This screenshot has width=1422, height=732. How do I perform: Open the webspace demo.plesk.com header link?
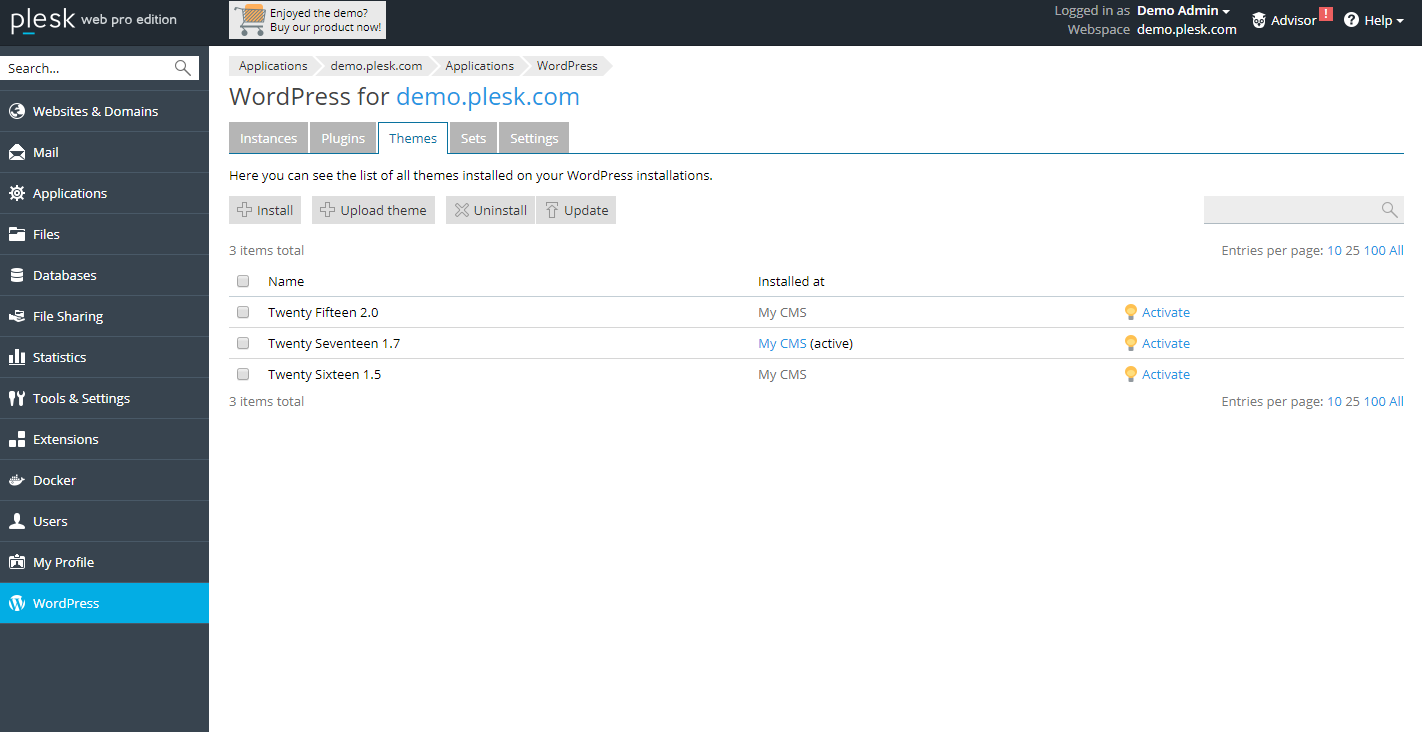tap(1187, 29)
